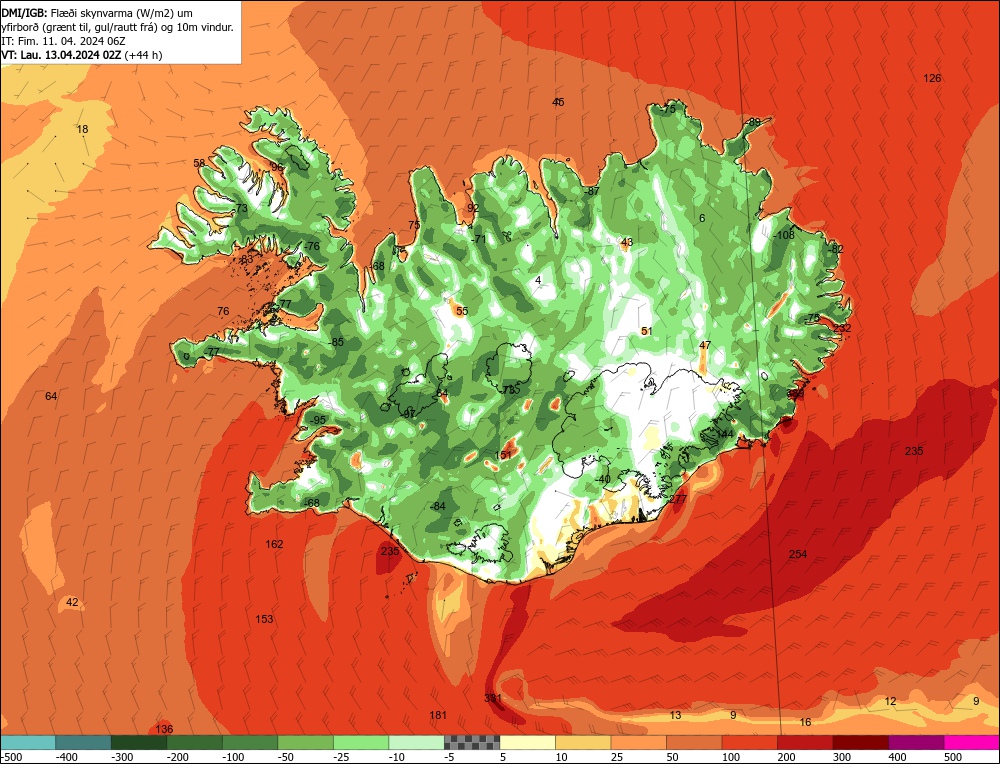
Task: Click the map value '58' near the Westfjords
Action: pyautogui.click(x=200, y=163)
